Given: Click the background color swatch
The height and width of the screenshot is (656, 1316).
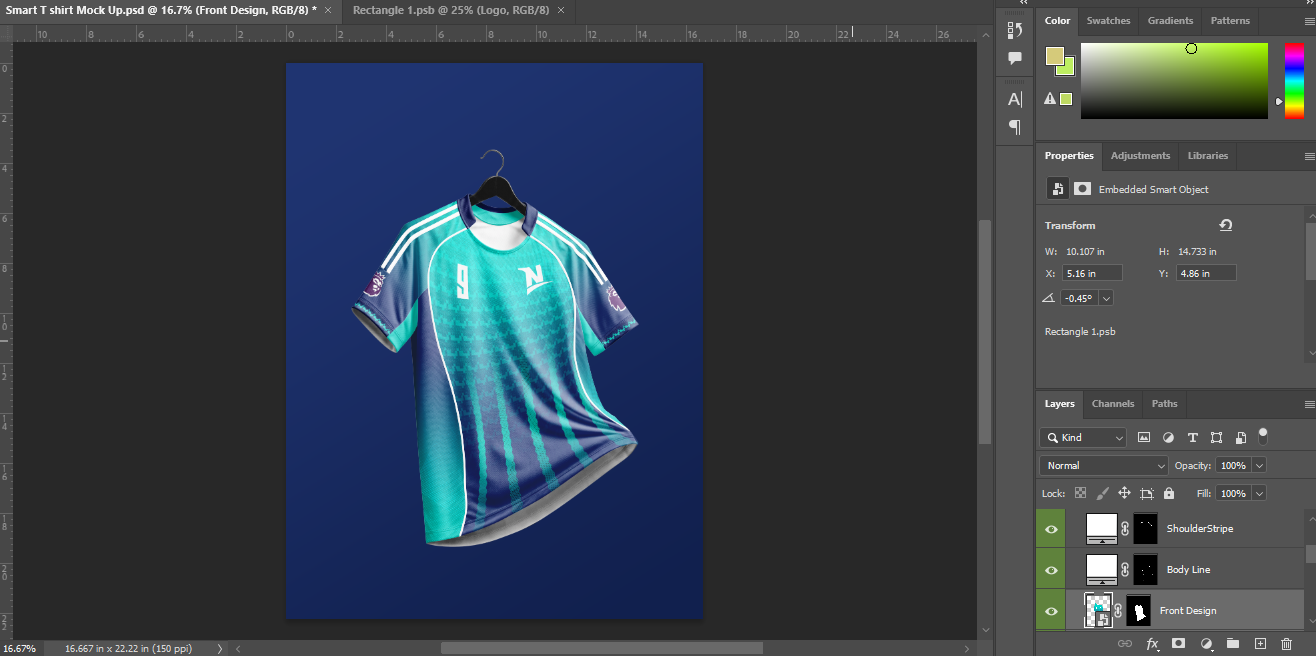Looking at the screenshot, I should [x=1069, y=69].
